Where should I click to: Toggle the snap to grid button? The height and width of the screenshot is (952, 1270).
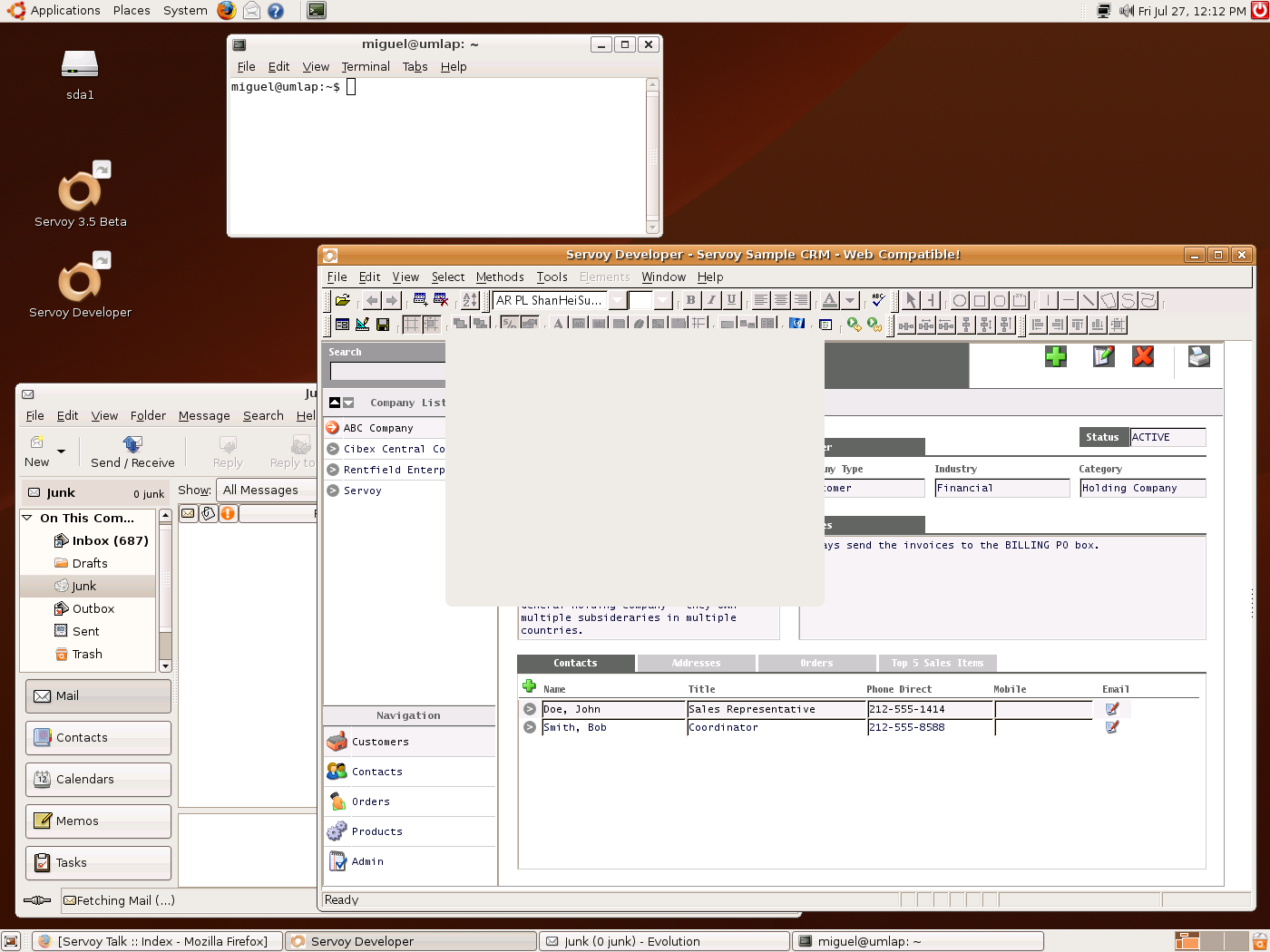(432, 324)
